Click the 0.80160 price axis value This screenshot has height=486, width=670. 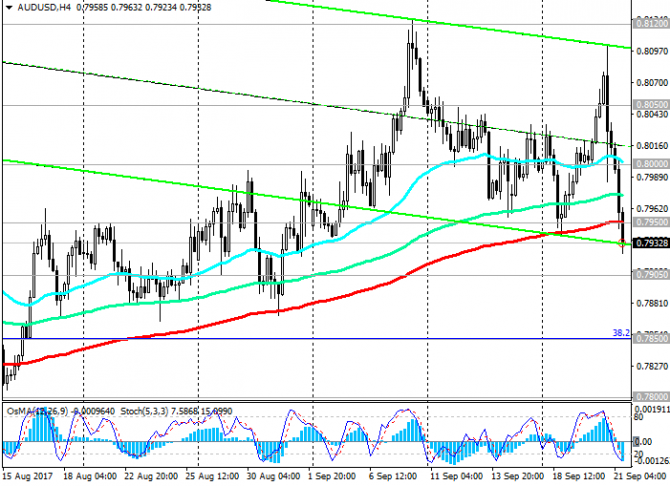[x=652, y=146]
